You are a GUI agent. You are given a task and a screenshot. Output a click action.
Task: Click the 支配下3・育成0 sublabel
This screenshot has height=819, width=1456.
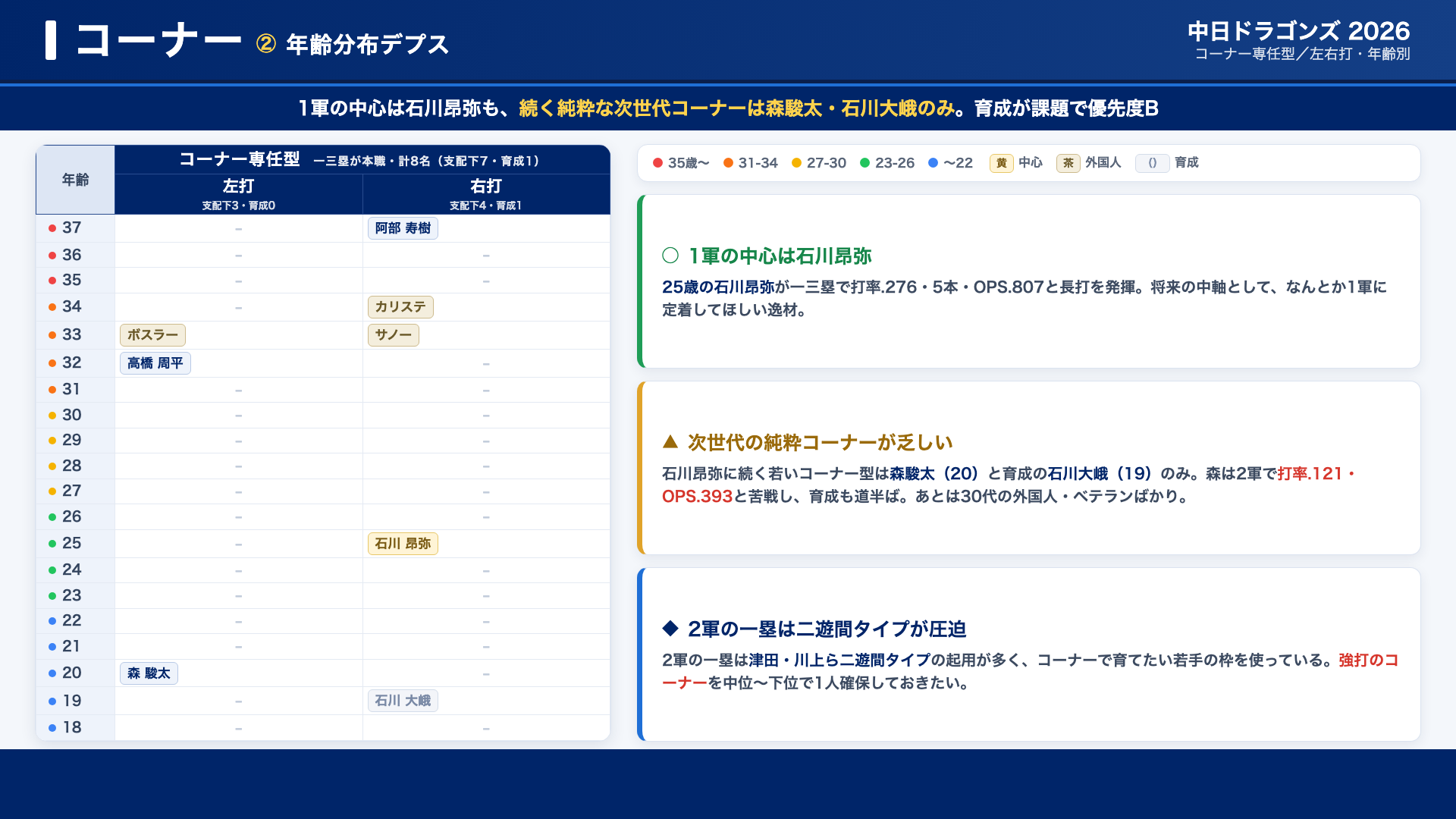(x=239, y=206)
